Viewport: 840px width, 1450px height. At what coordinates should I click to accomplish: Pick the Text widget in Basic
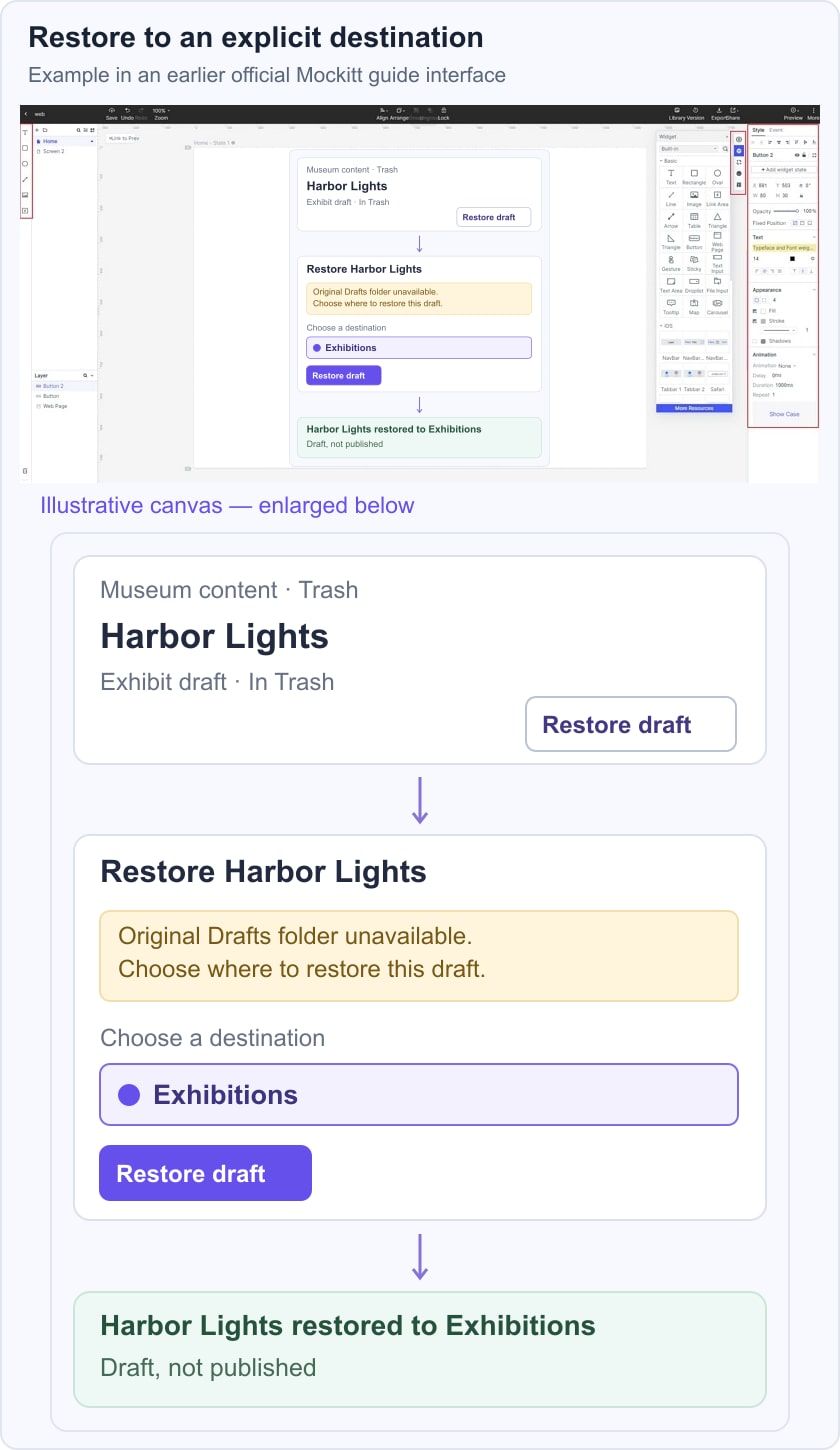[671, 177]
